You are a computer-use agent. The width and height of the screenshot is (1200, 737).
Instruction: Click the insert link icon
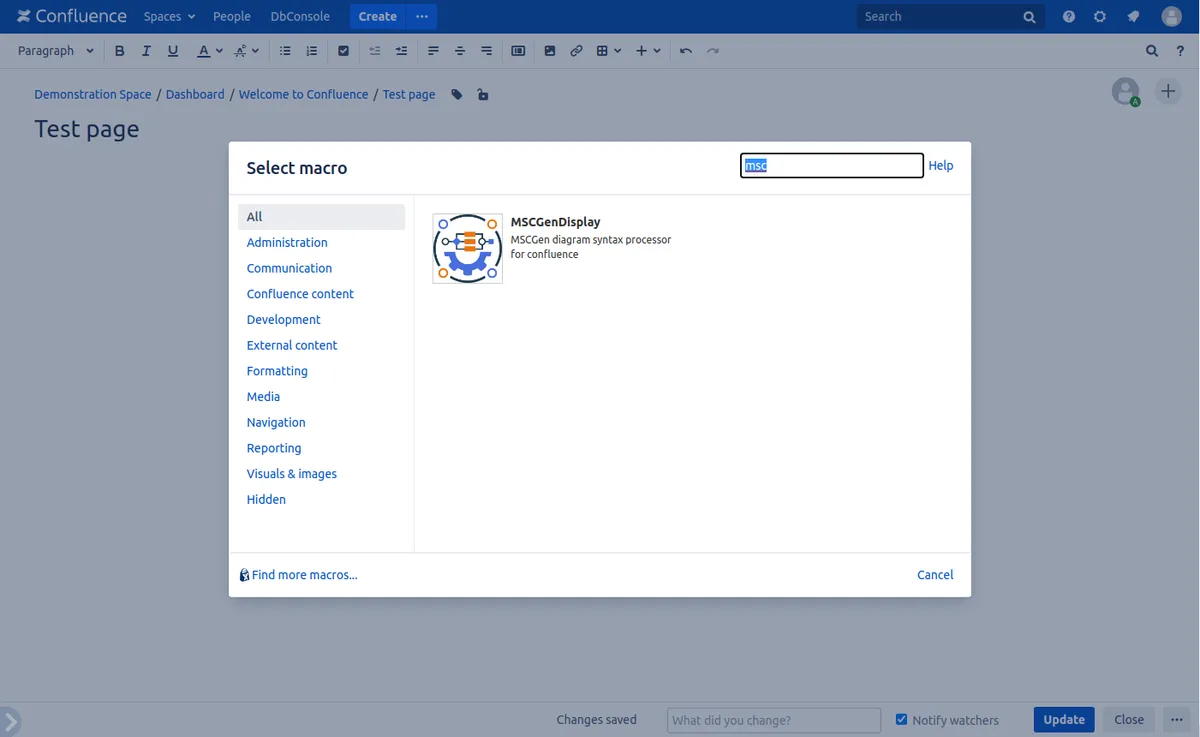click(x=576, y=51)
